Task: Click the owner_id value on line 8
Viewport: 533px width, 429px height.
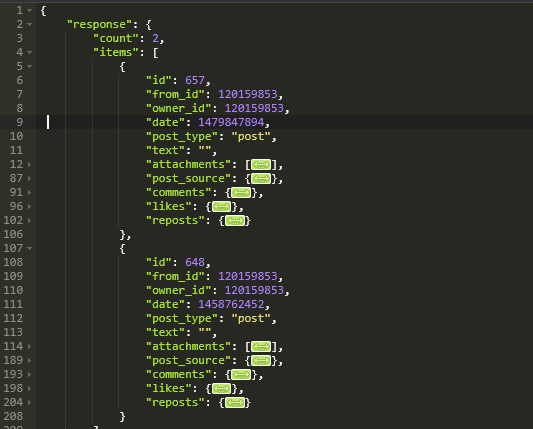Action: (254, 108)
